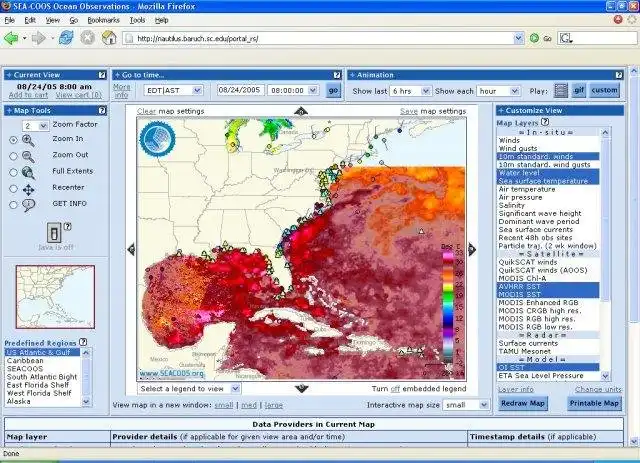640x463 pixels.
Task: Open help for Map Layers
Action: point(545,122)
